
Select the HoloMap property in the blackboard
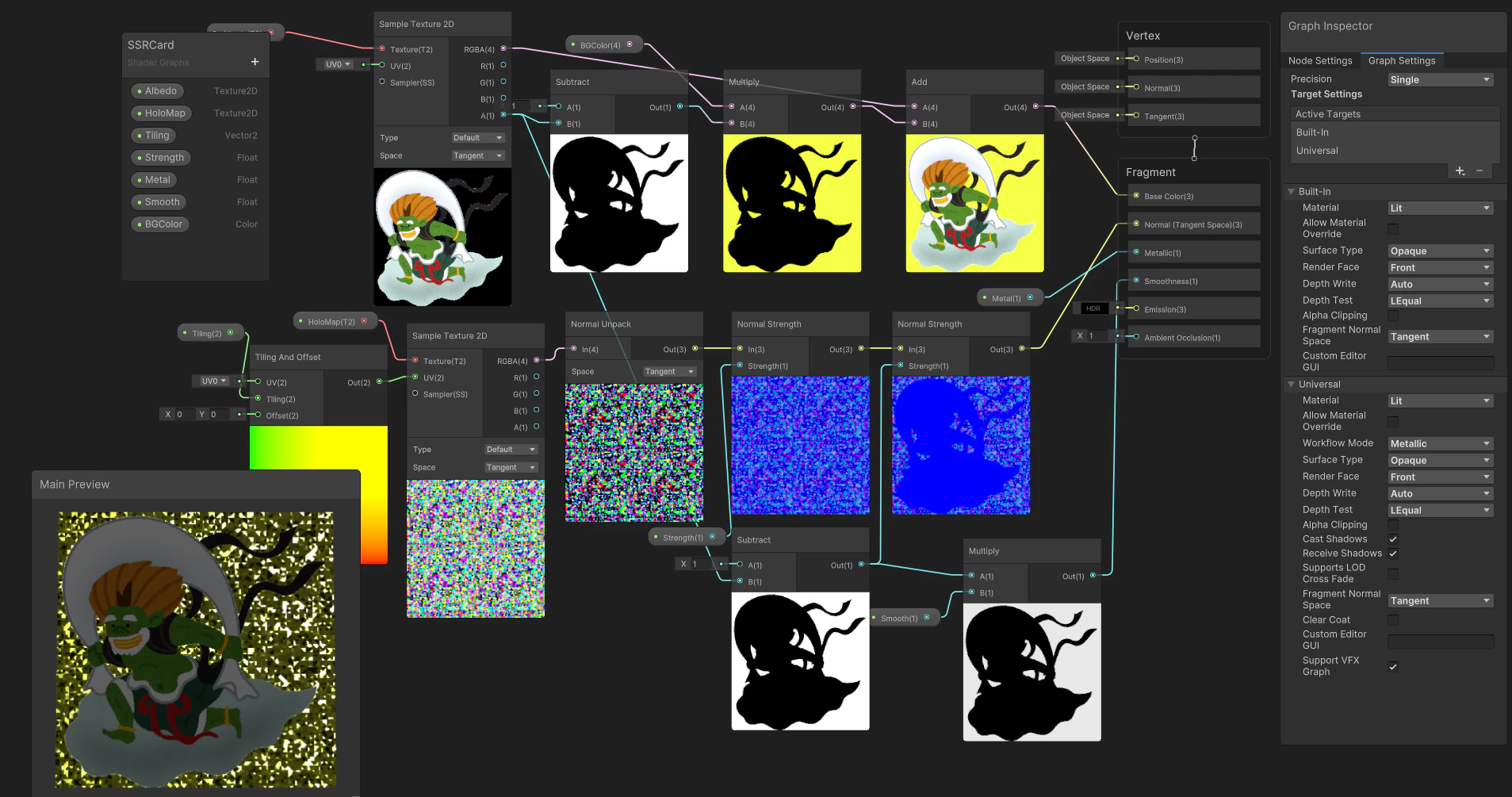(x=161, y=113)
